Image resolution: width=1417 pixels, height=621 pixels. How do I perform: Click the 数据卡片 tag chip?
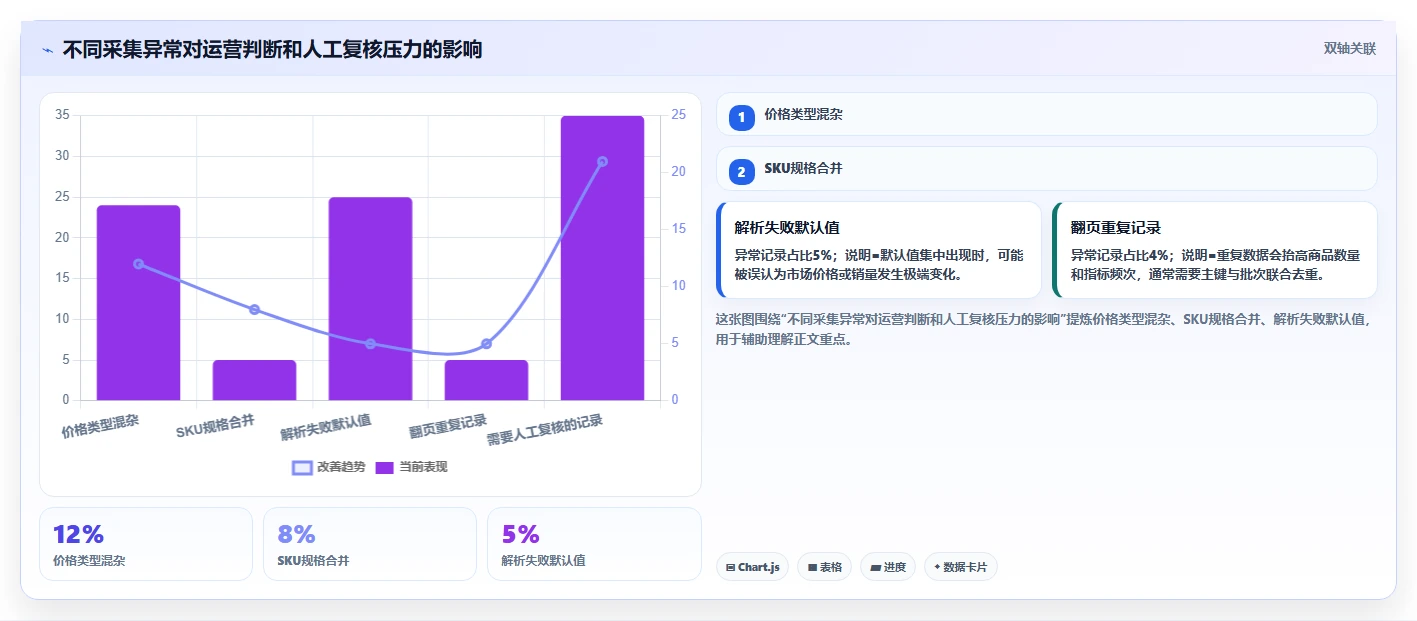tap(961, 567)
